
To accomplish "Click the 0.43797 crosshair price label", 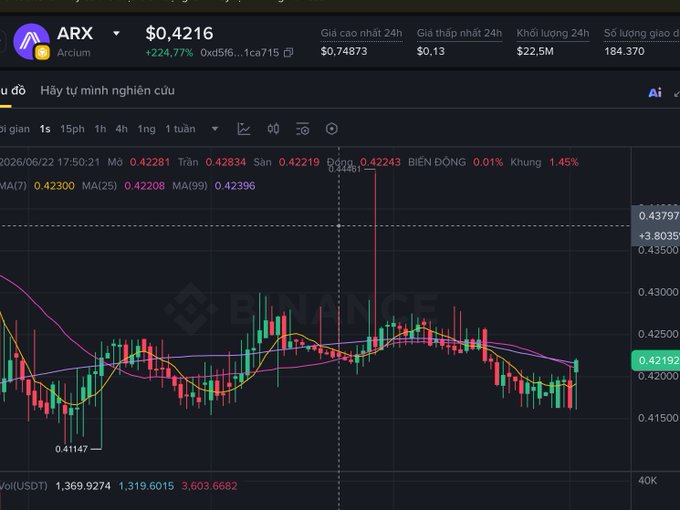I will [x=657, y=216].
